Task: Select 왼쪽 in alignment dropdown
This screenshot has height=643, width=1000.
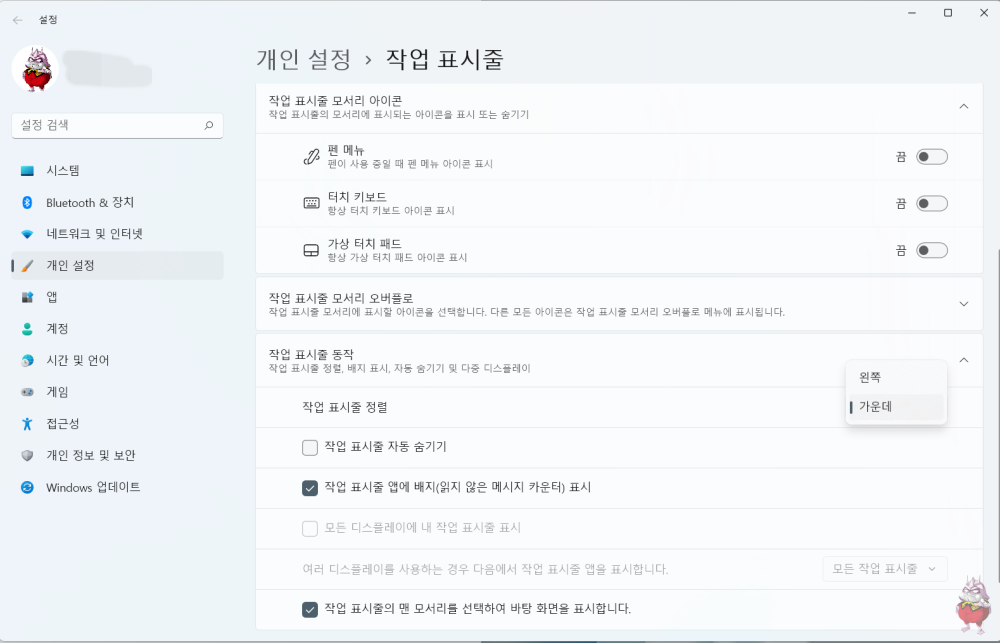Action: pyautogui.click(x=896, y=378)
